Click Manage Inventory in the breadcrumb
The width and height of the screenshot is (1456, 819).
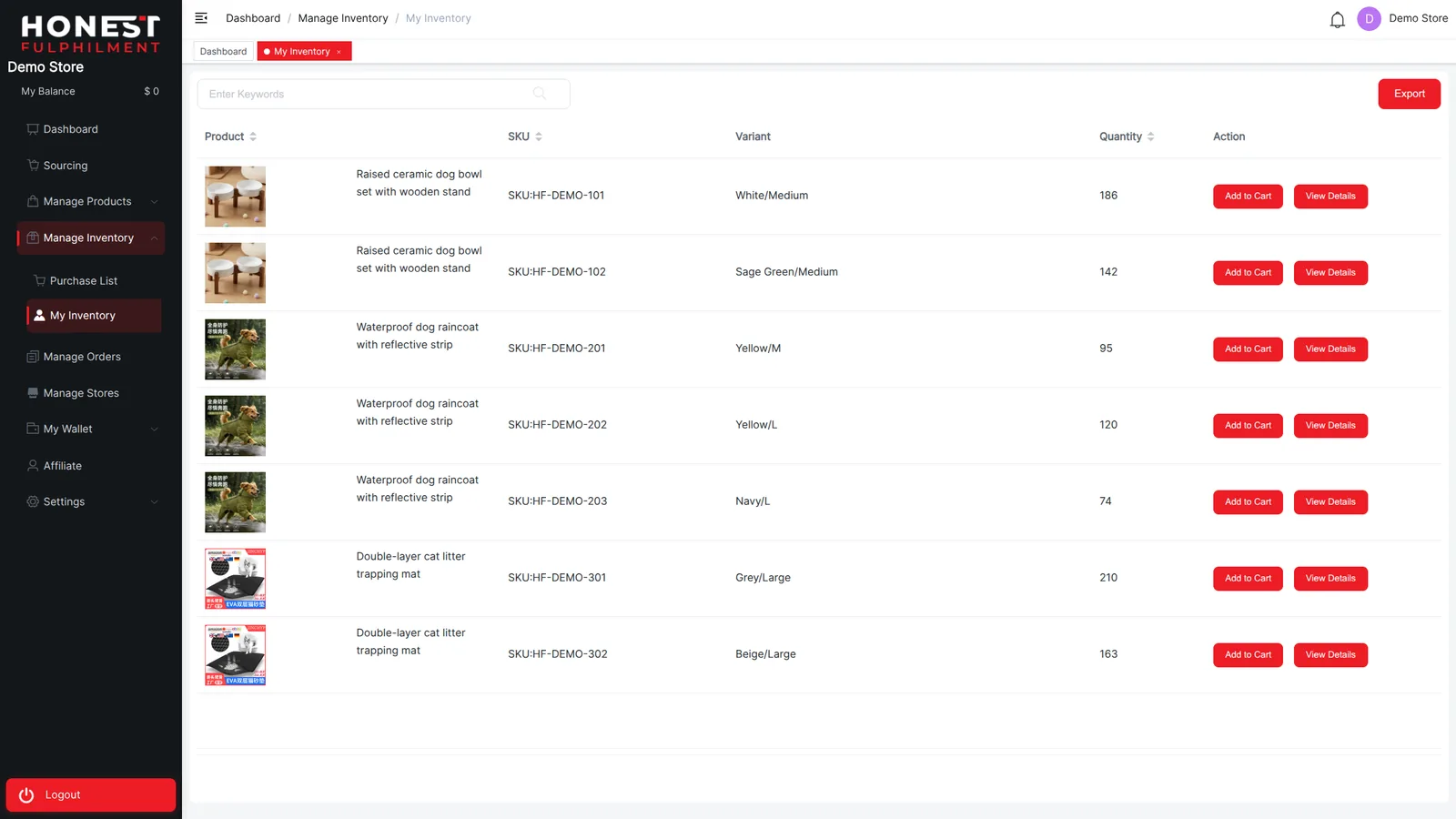pyautogui.click(x=343, y=18)
